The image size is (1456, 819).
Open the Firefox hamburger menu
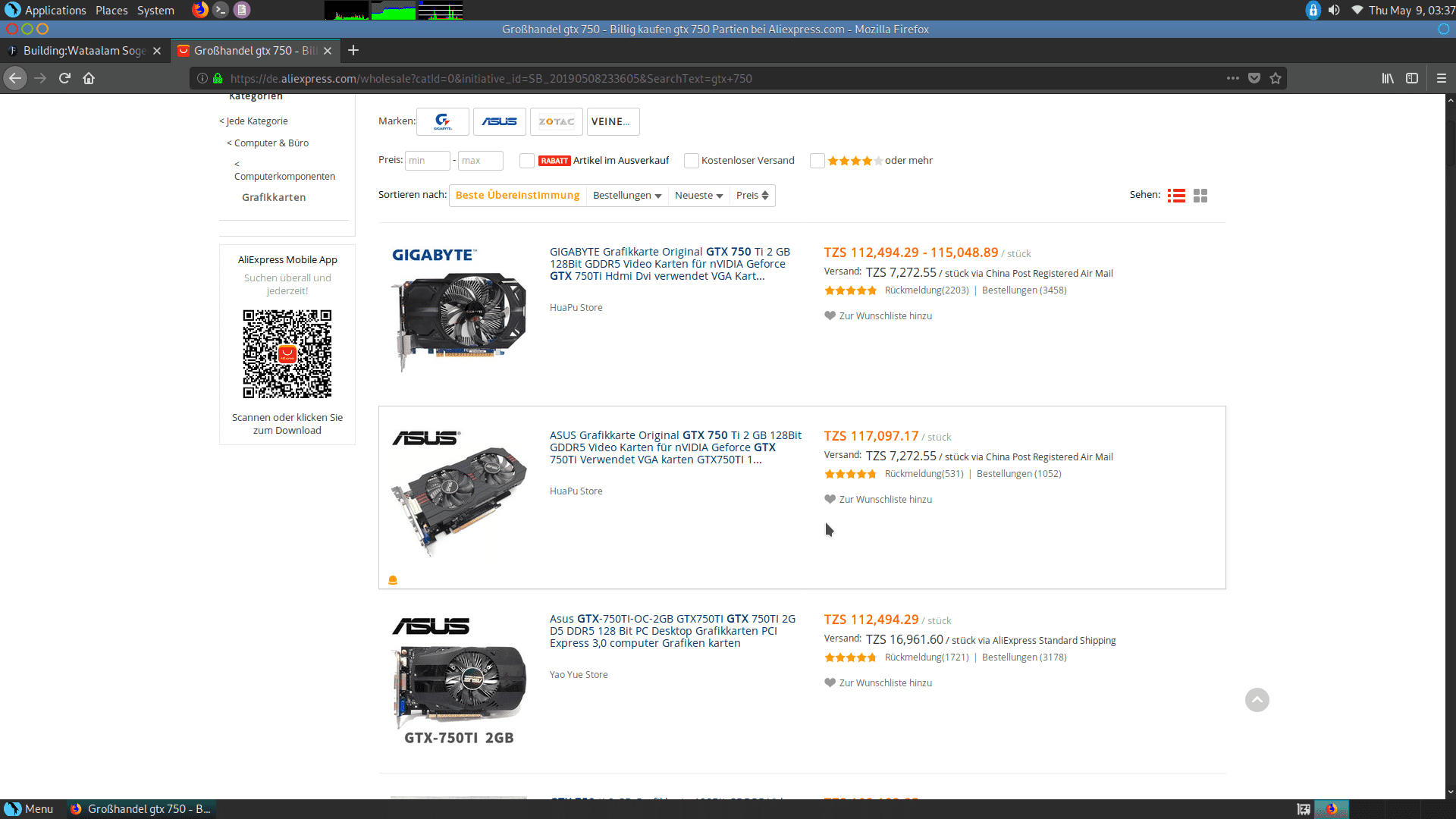pos(1442,78)
